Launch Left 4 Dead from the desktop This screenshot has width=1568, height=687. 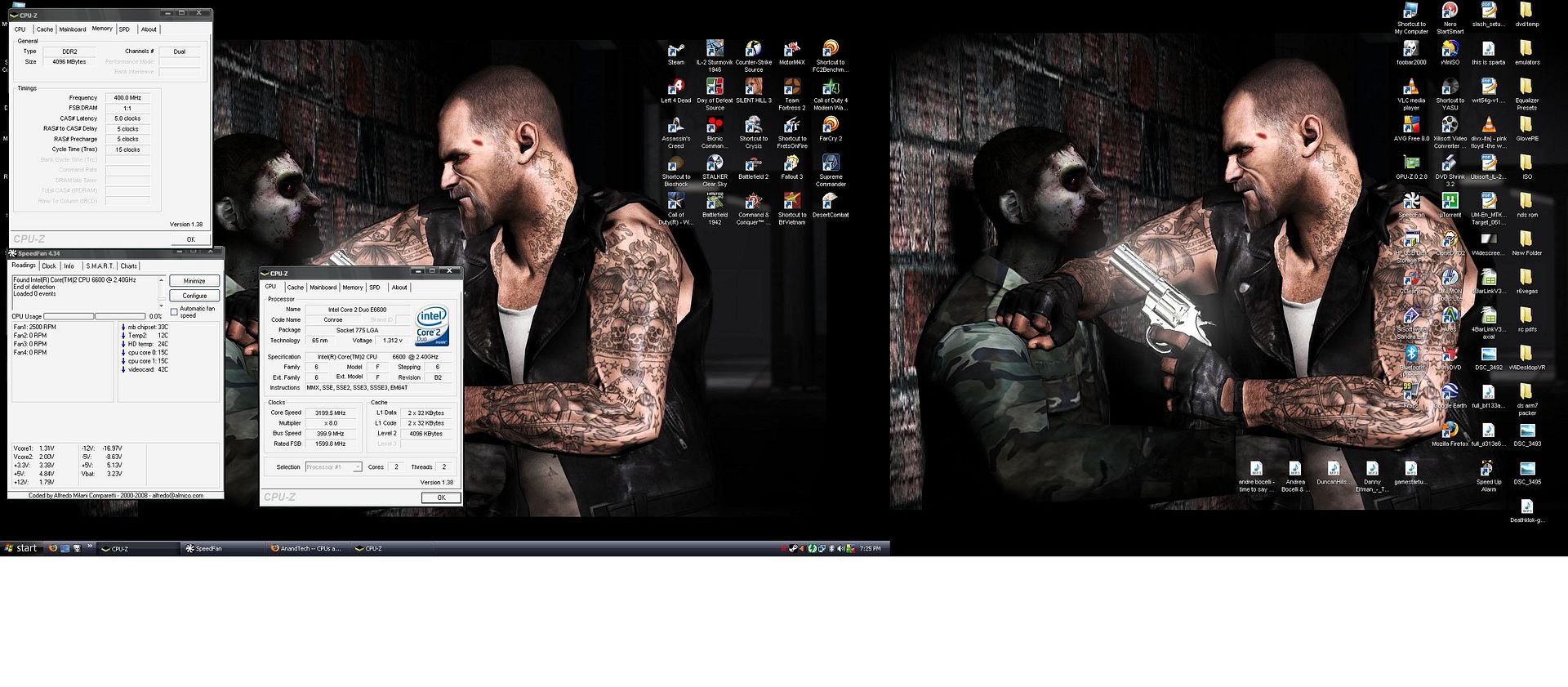tap(675, 88)
